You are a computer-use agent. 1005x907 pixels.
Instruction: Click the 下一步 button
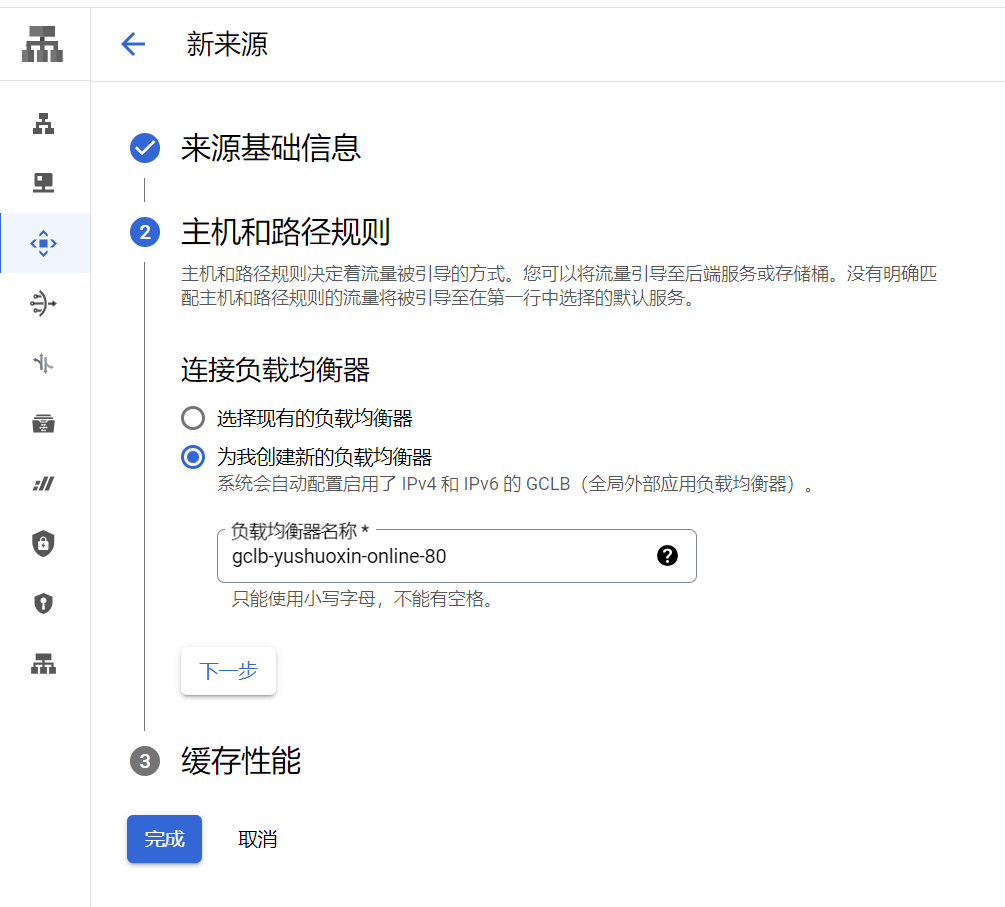pos(228,671)
